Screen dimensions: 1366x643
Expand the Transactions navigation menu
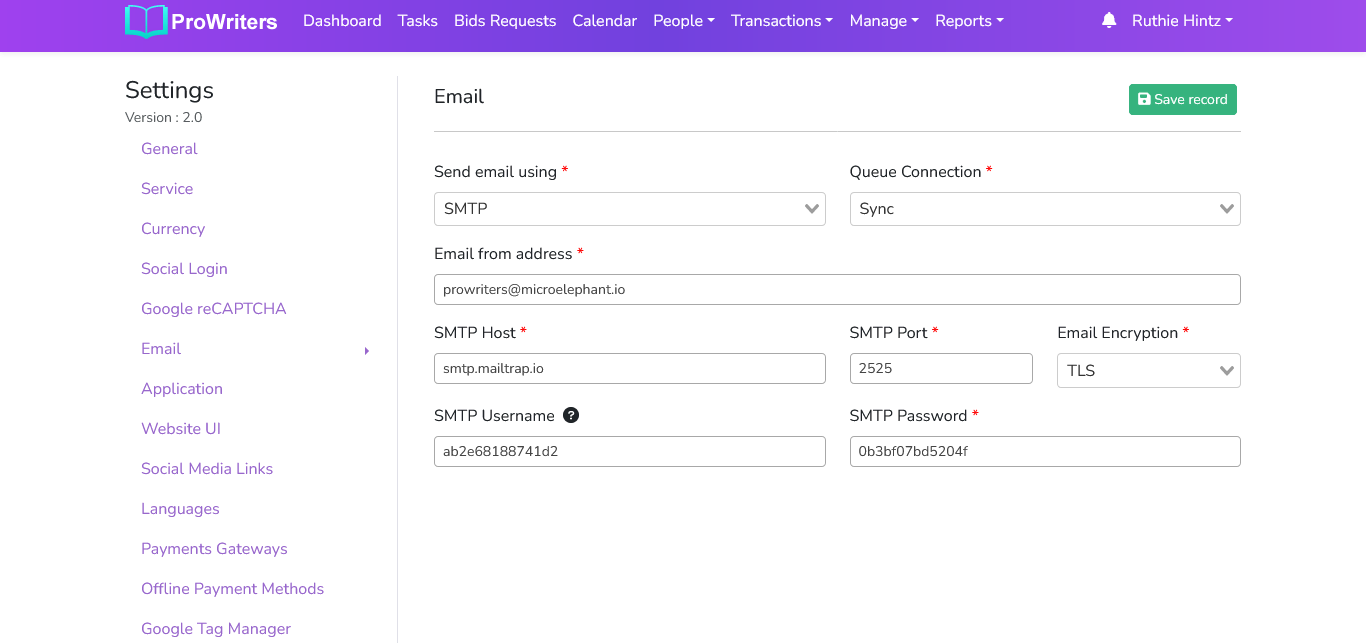click(x=781, y=21)
